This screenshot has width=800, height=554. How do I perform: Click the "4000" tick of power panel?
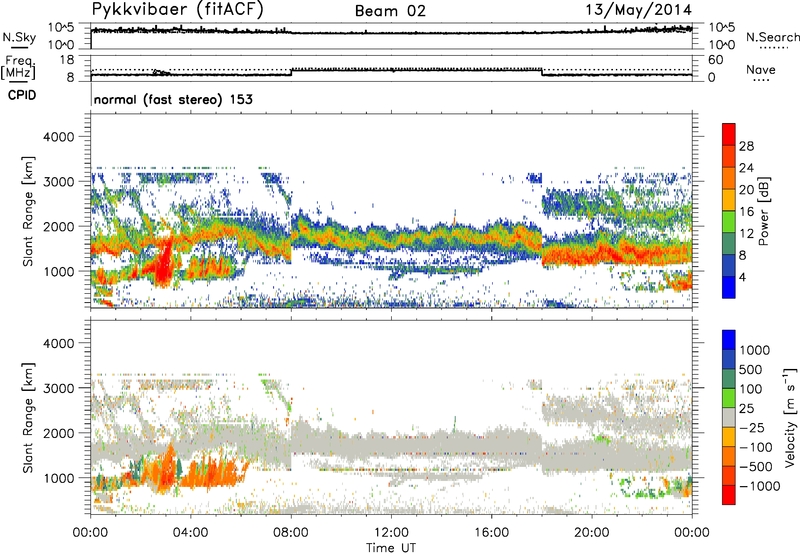pos(58,137)
